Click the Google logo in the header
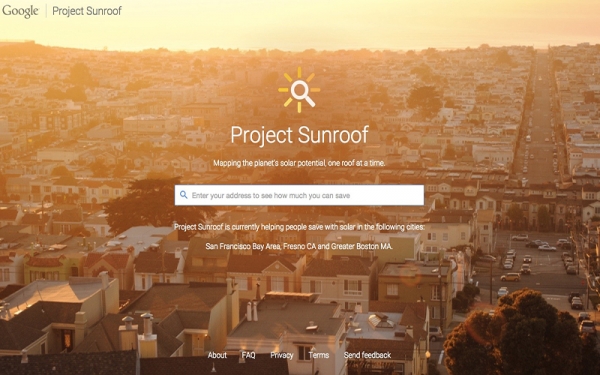 point(20,11)
